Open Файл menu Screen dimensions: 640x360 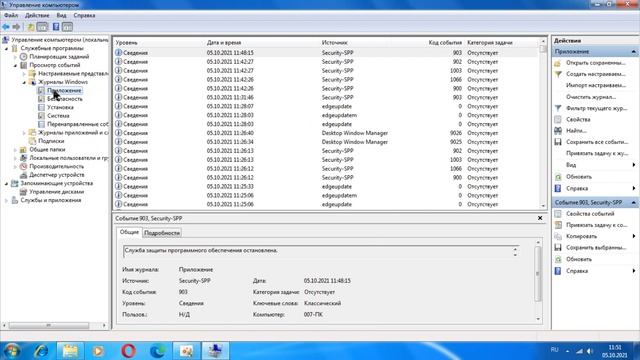tap(11, 15)
